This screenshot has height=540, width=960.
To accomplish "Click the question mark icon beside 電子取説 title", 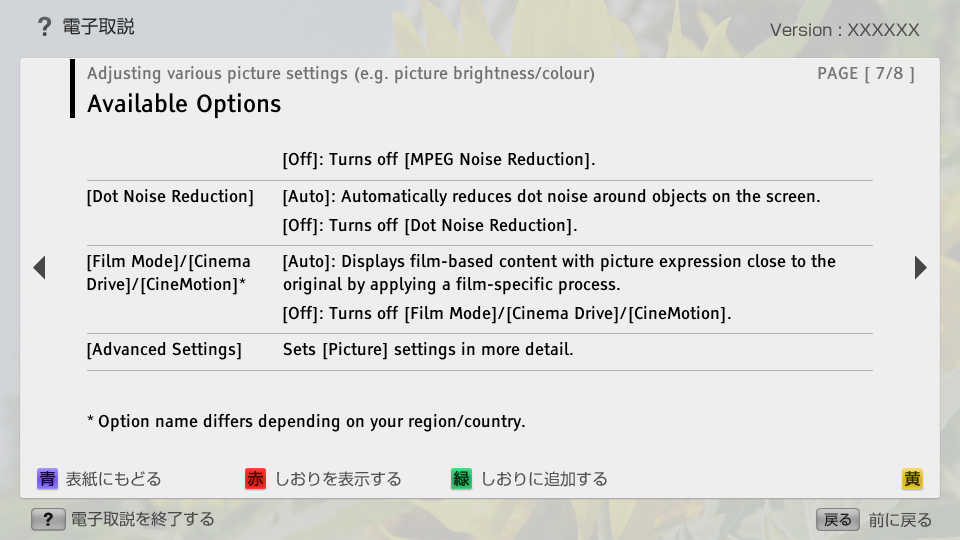I will tap(44, 27).
